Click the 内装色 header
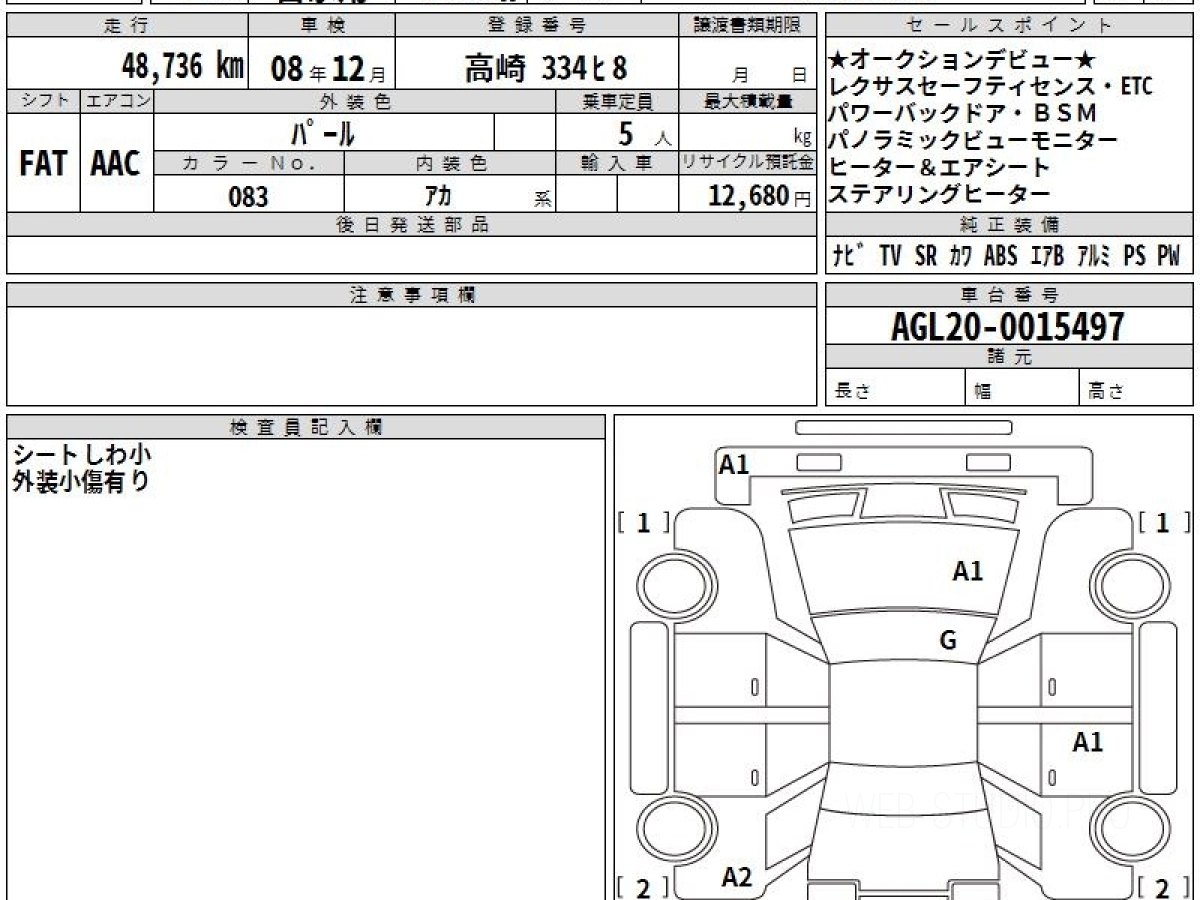1200x900 pixels. click(450, 163)
